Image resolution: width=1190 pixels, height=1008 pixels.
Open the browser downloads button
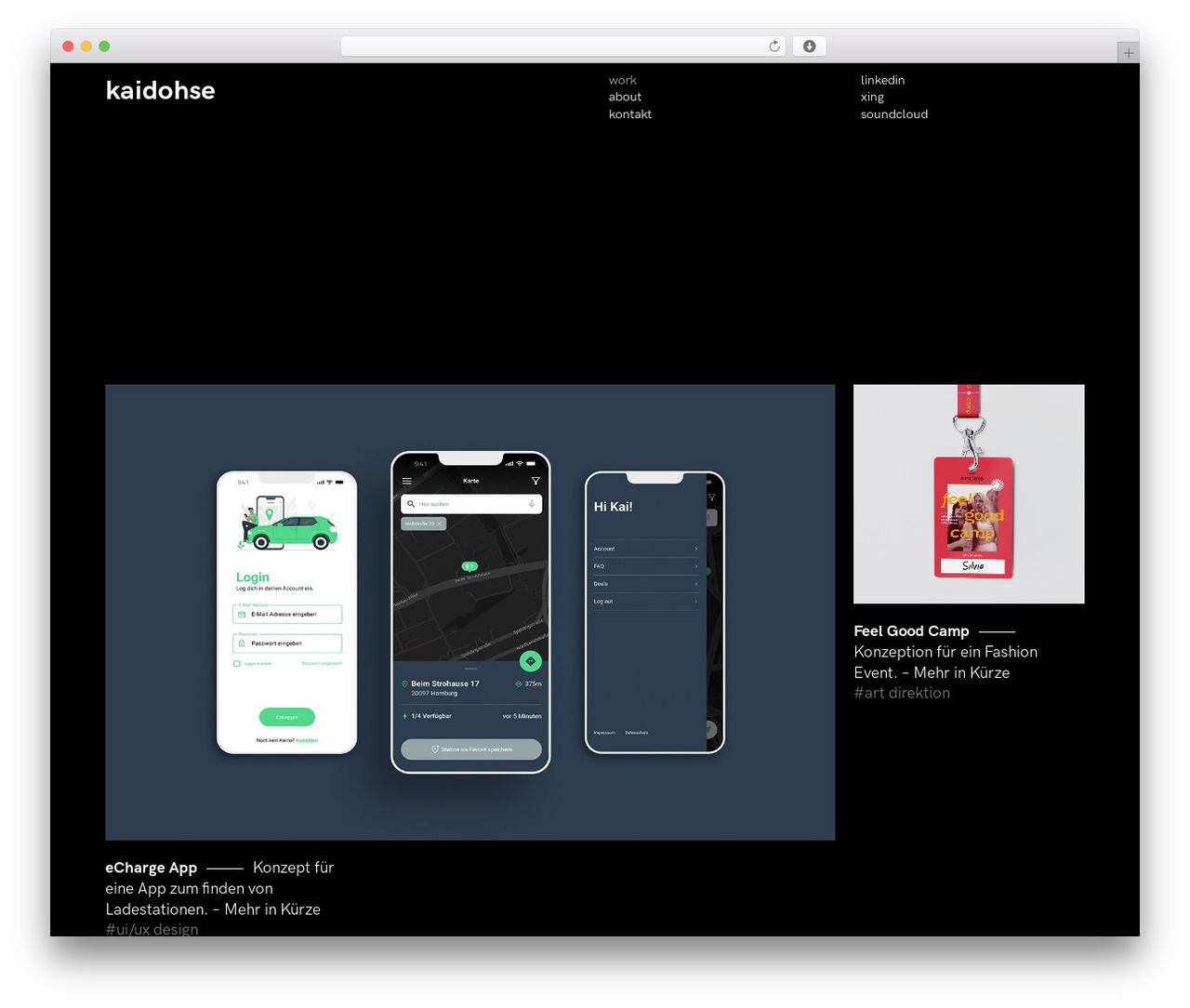[x=809, y=46]
